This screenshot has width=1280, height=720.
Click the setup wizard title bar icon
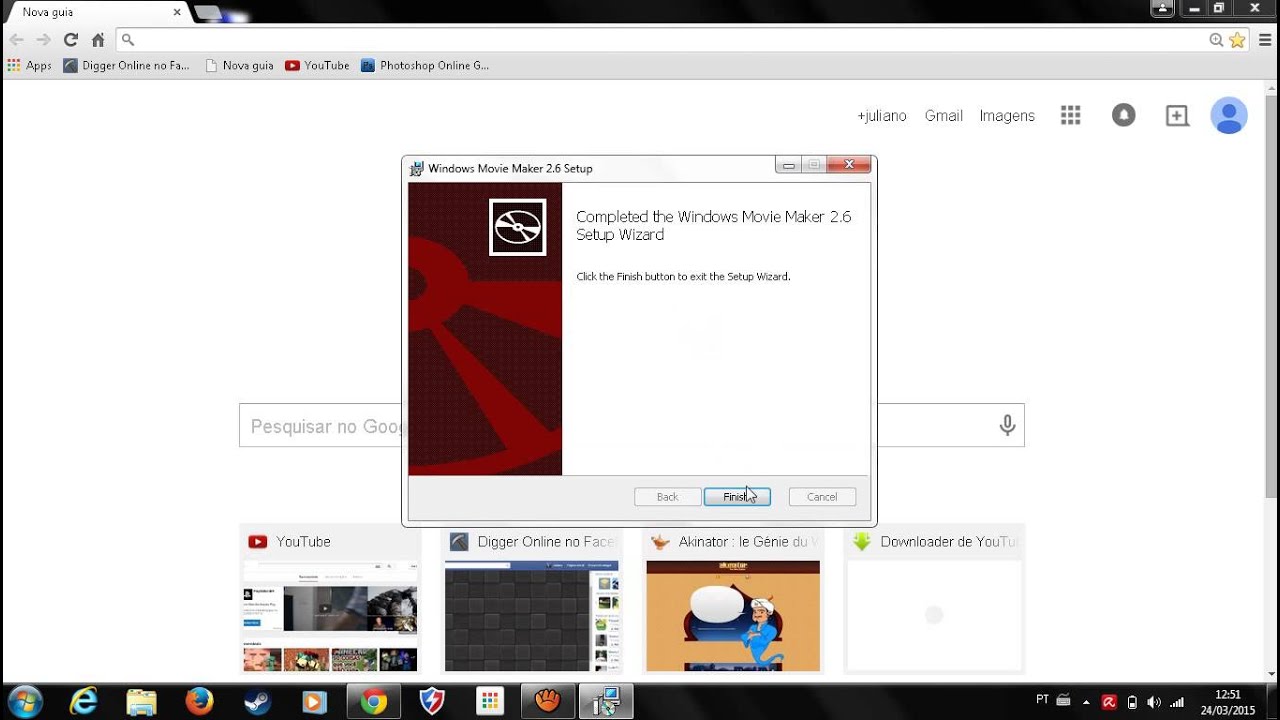(x=417, y=168)
